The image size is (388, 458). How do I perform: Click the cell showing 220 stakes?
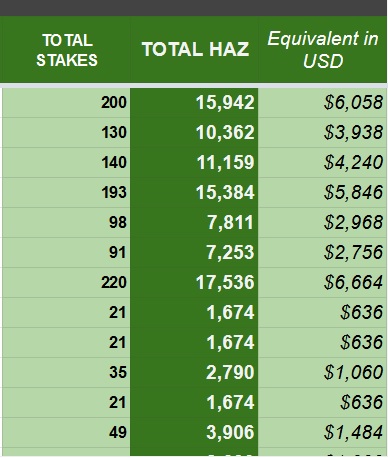(x=66, y=282)
